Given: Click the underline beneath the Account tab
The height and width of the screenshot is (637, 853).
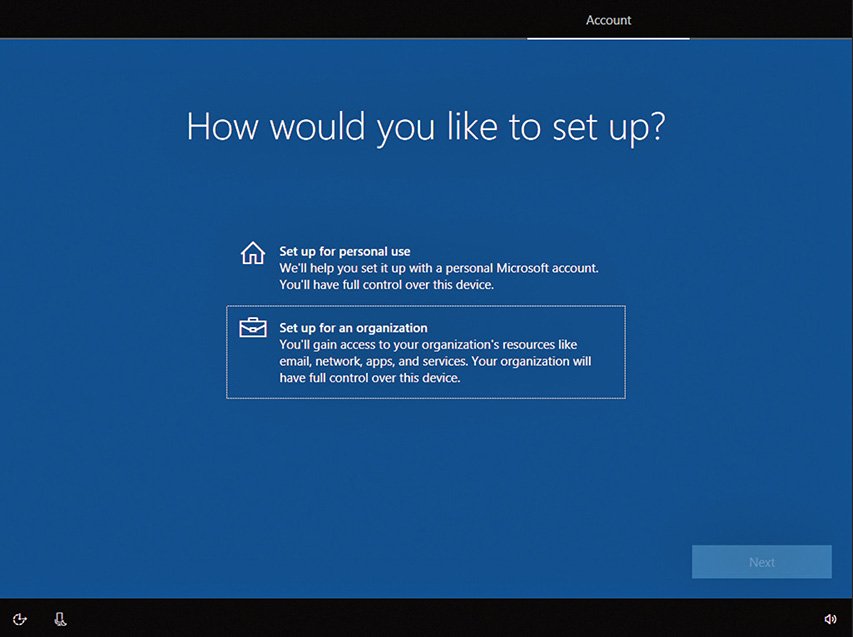Looking at the screenshot, I should click(x=608, y=38).
